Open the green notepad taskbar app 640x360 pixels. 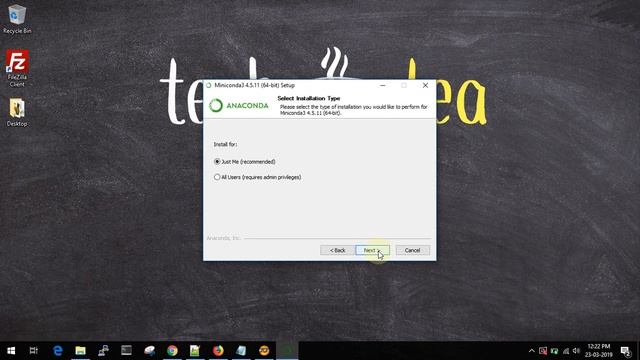click(195, 351)
